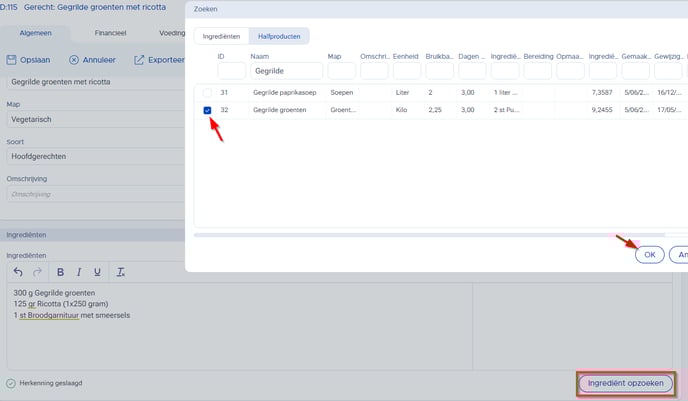The width and height of the screenshot is (688, 401).
Task: Click the undo arrow in the ingredients editor
Action: 17,272
